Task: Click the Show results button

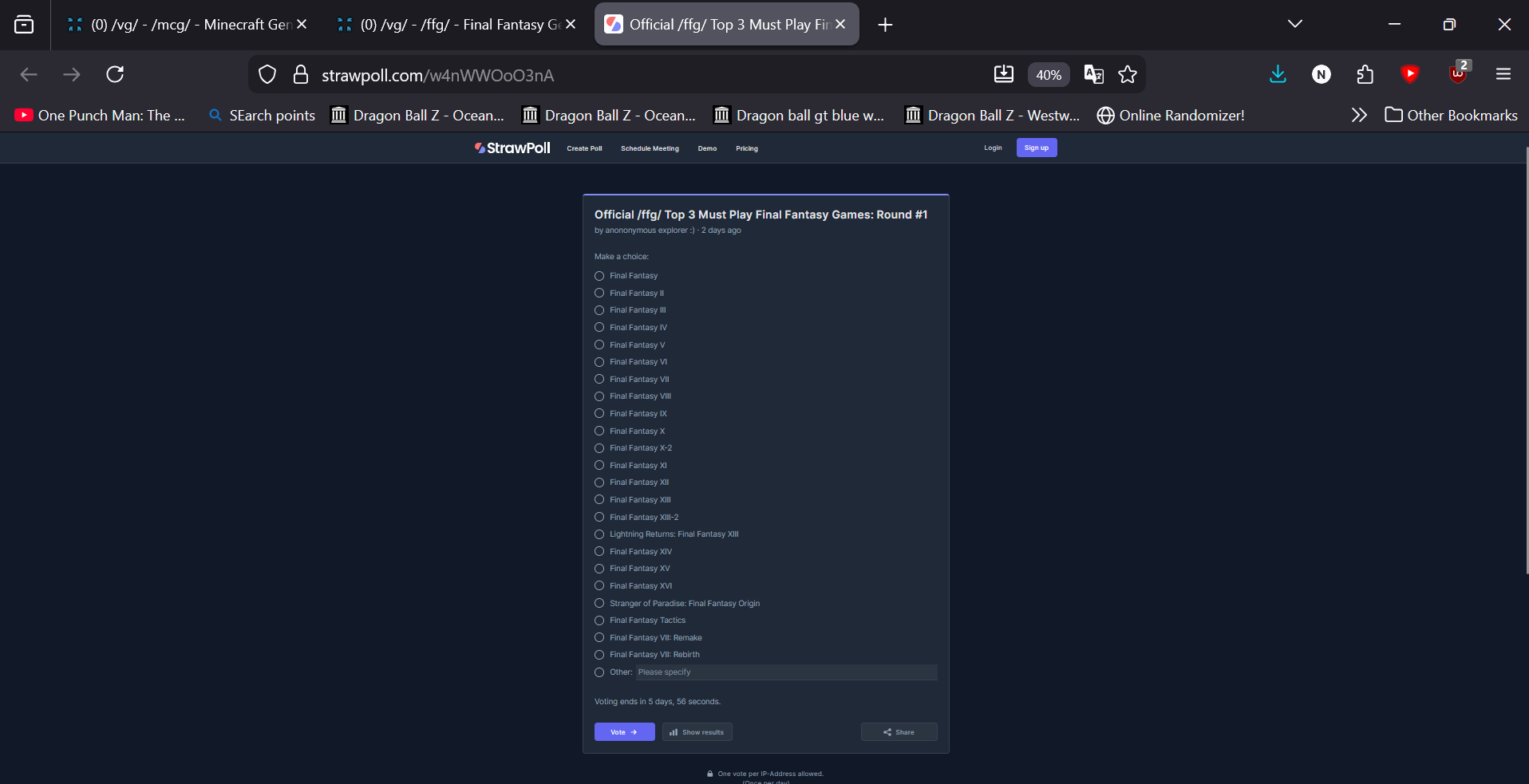Action: pyautogui.click(x=697, y=732)
